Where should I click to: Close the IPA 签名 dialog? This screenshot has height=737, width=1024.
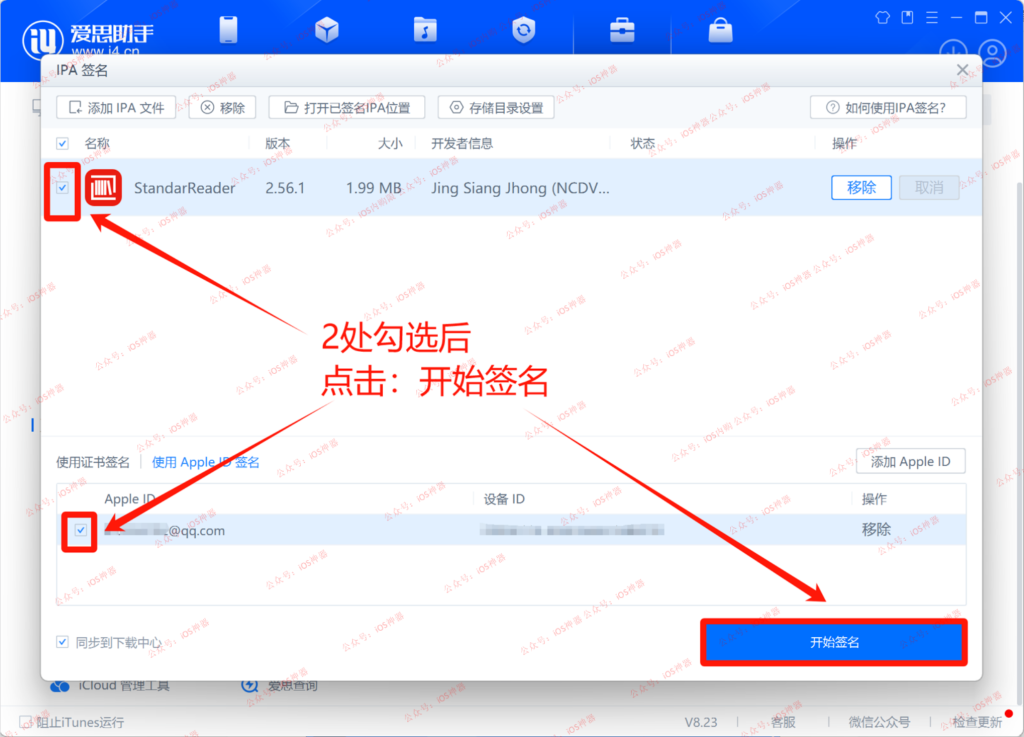[963, 70]
